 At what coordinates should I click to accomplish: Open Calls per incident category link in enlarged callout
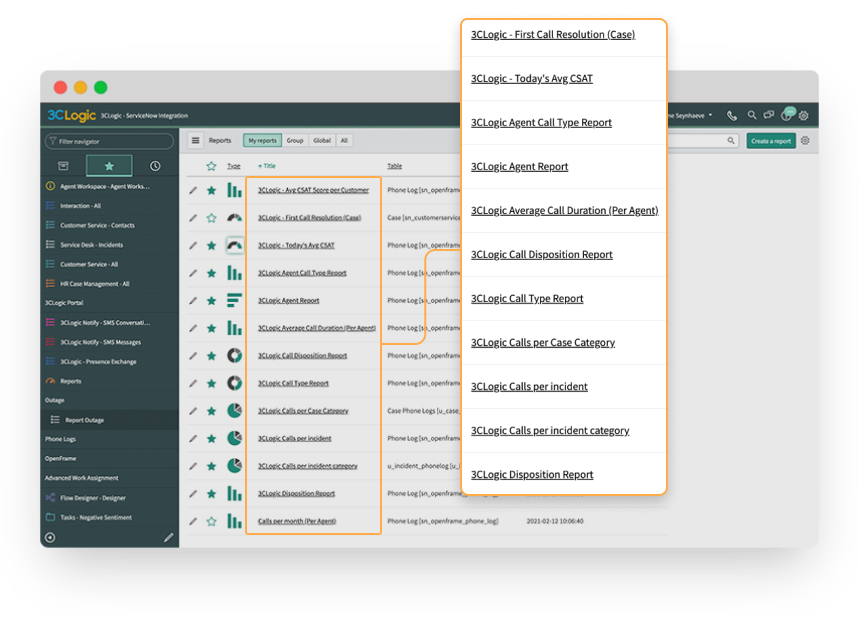(550, 431)
